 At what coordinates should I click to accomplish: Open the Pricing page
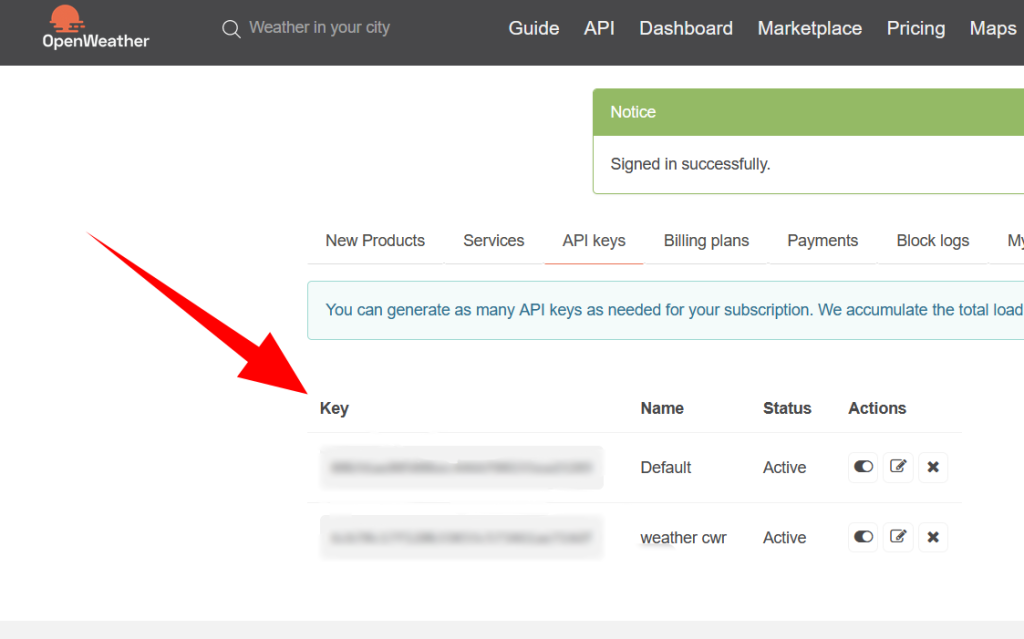pyautogui.click(x=915, y=29)
